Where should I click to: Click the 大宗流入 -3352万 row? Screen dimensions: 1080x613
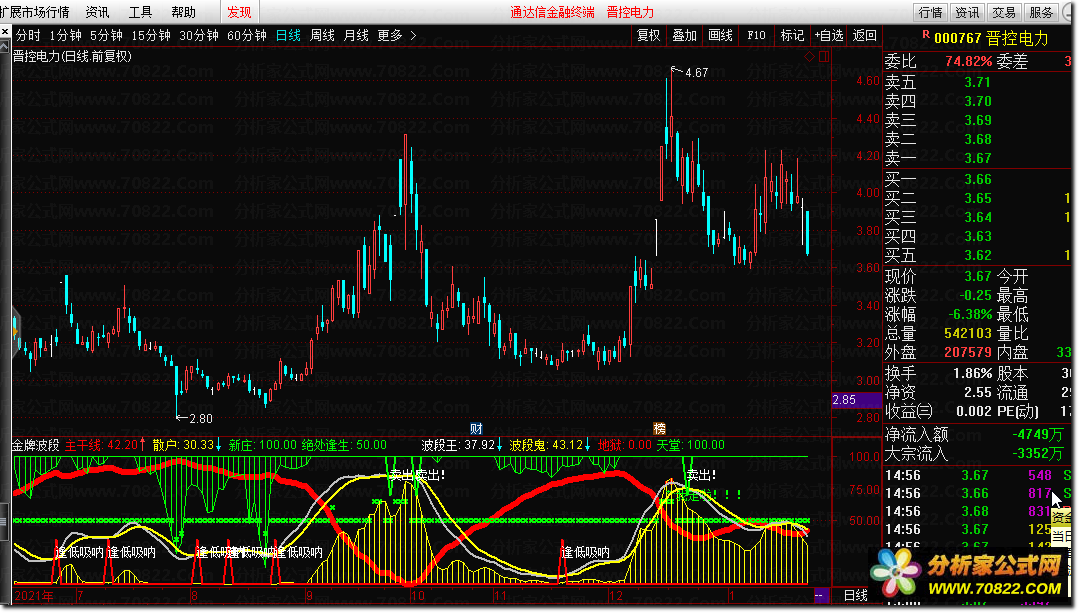coord(977,453)
